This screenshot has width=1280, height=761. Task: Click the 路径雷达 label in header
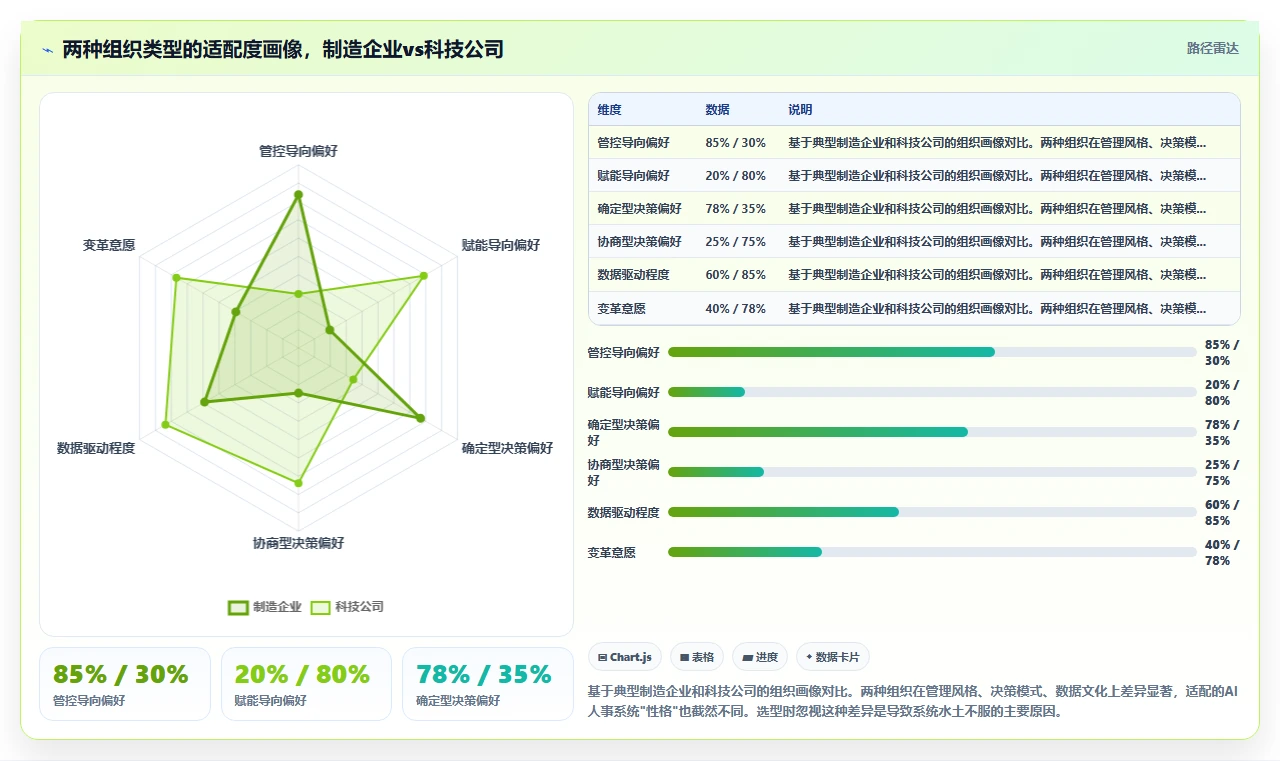(1212, 48)
